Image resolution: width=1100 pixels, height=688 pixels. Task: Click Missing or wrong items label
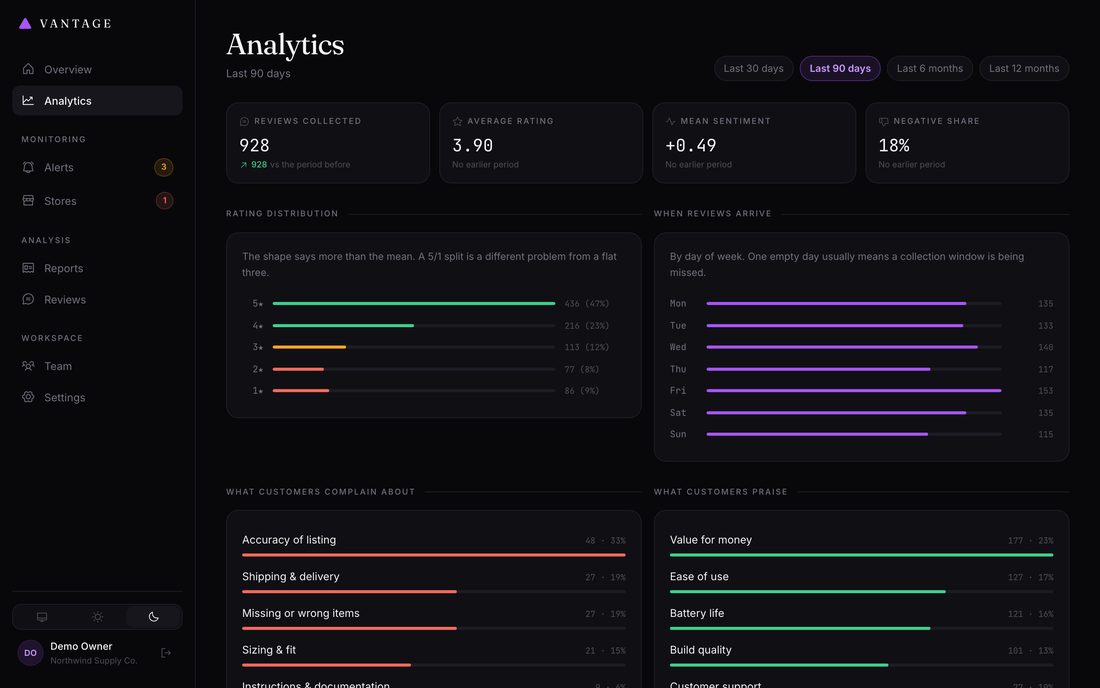[300, 613]
